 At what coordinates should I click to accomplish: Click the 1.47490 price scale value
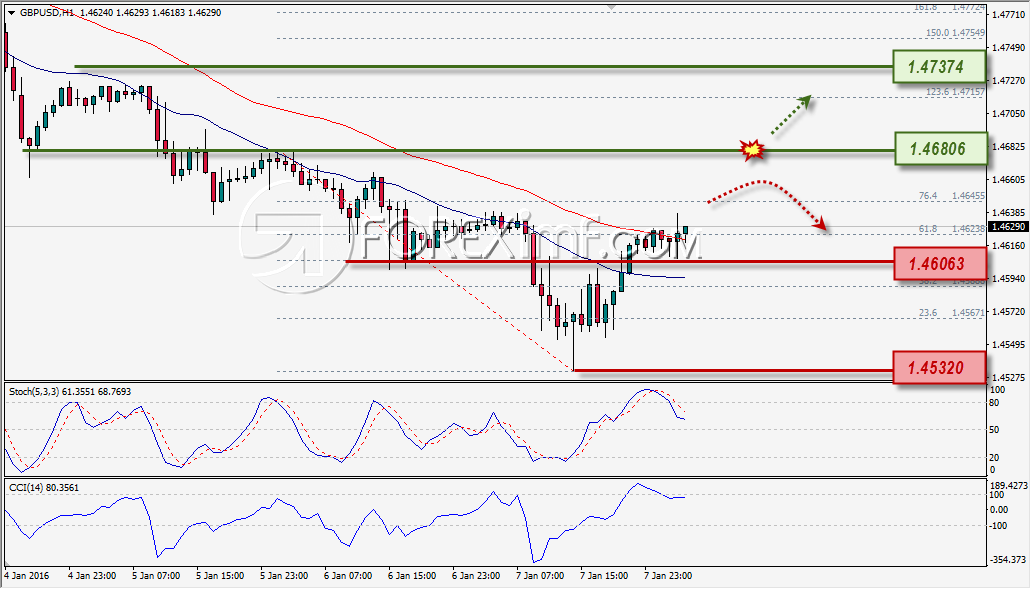1009,47
